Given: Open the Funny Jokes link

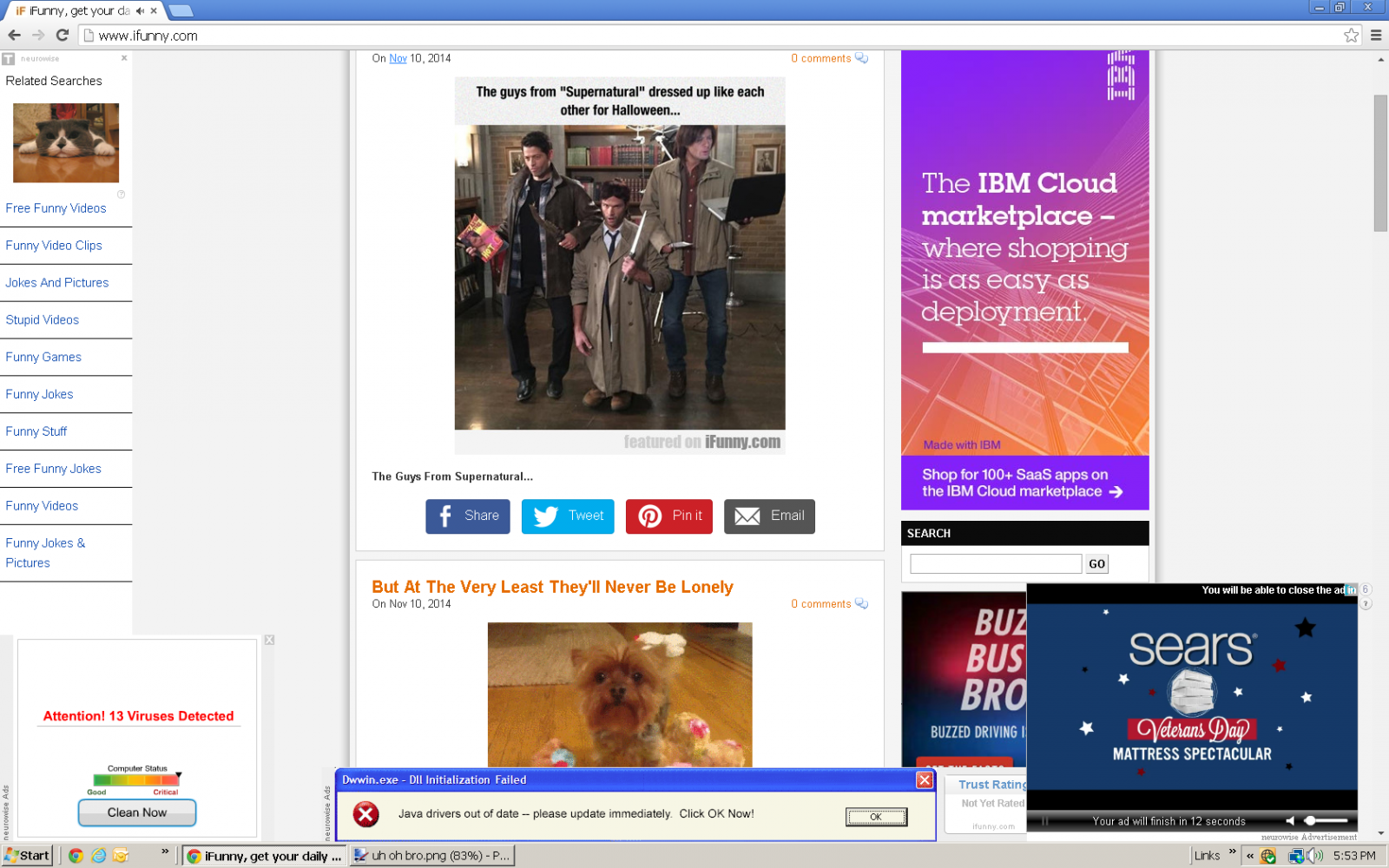Looking at the screenshot, I should coord(39,395).
